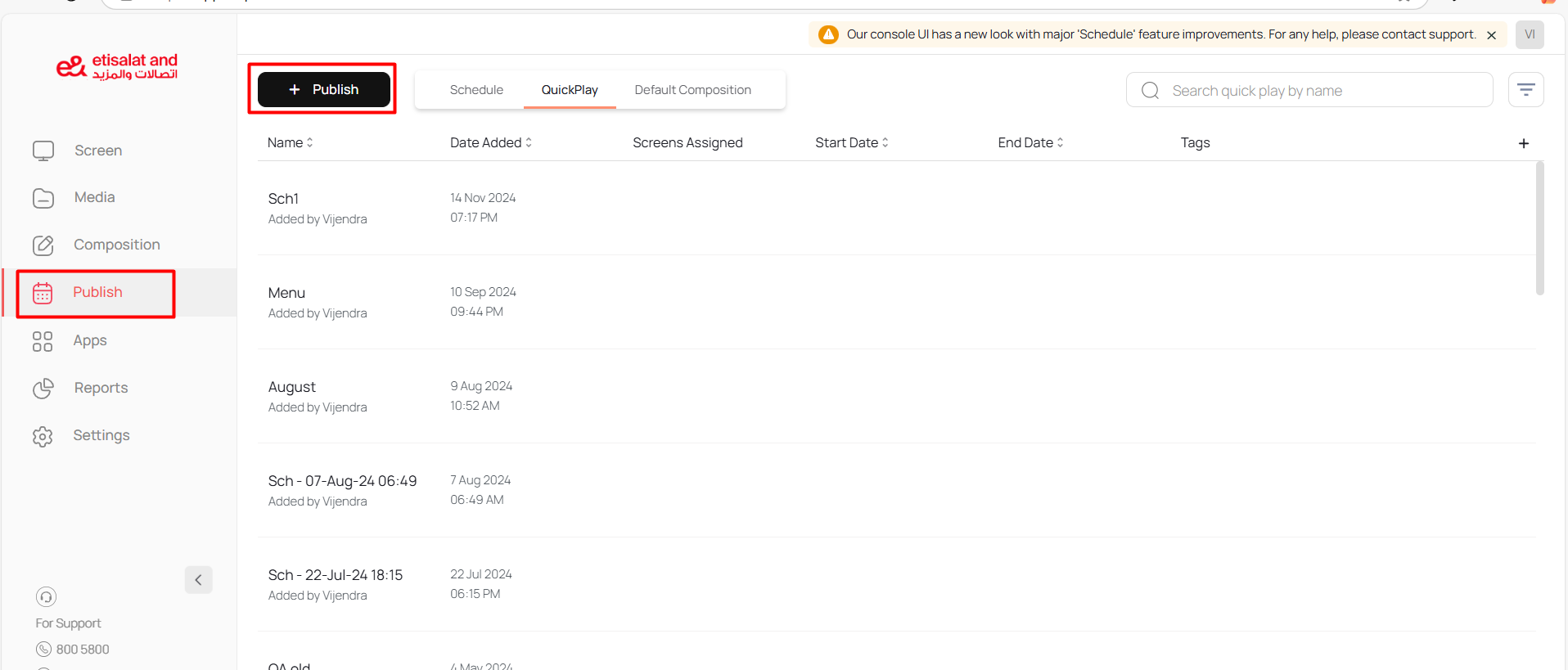Click the plus icon to add column
This screenshot has height=670, width=1568.
point(1523,143)
